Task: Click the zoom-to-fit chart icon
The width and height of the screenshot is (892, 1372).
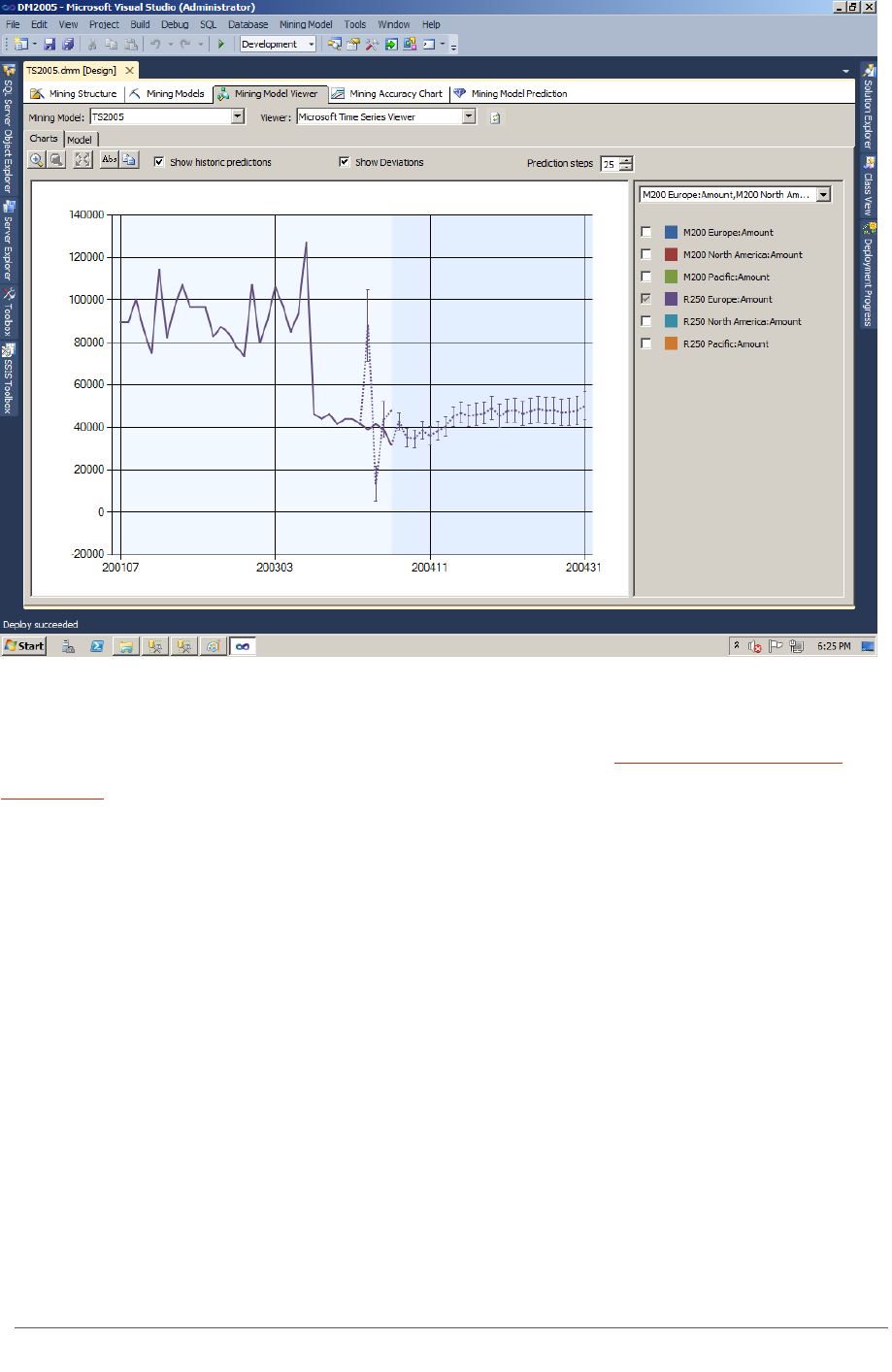Action: click(x=83, y=160)
